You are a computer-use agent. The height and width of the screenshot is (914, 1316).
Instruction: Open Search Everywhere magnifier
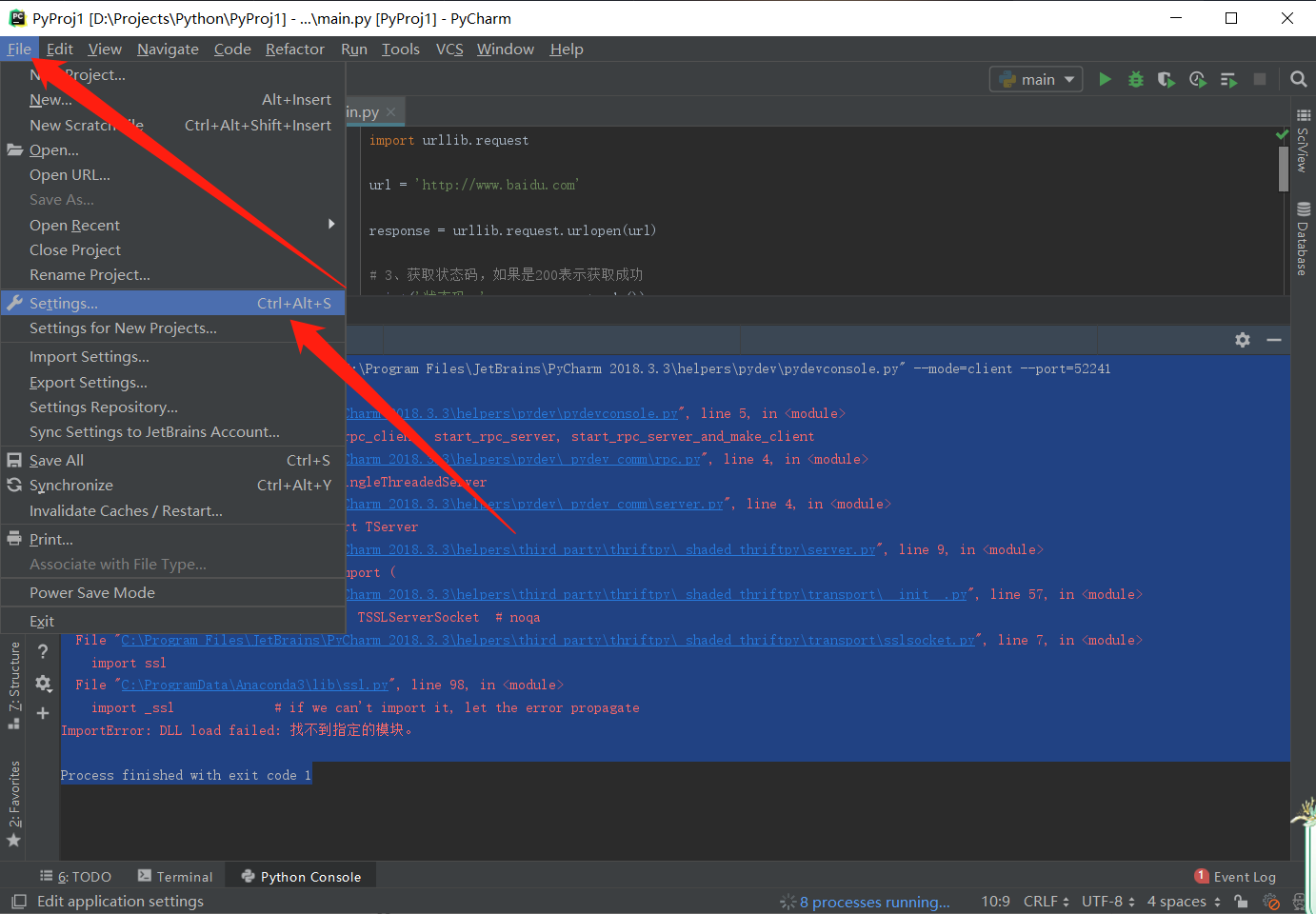(1299, 79)
